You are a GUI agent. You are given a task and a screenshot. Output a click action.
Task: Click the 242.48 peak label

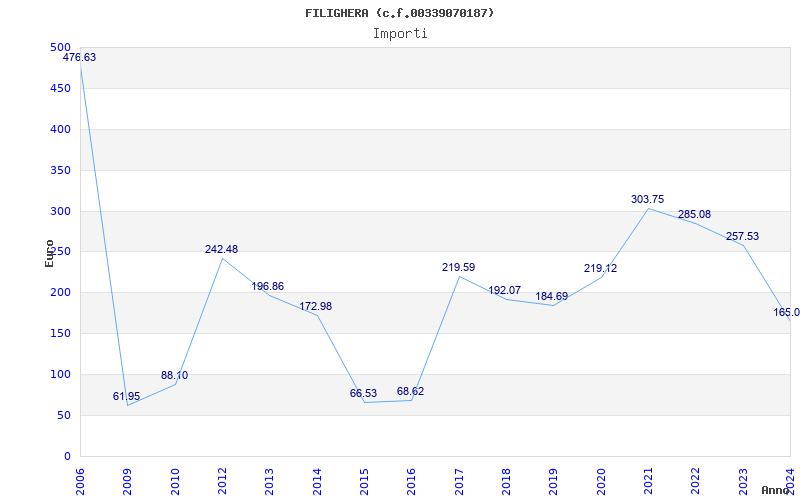point(221,250)
